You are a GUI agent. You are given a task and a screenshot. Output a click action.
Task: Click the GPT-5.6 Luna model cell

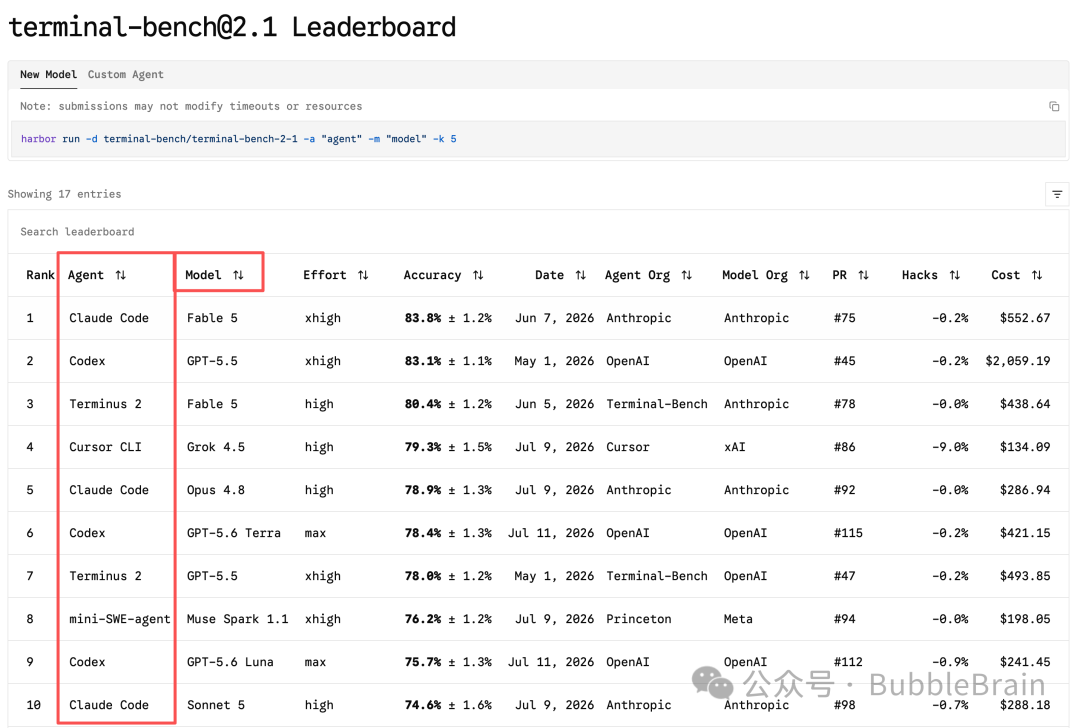pos(230,662)
